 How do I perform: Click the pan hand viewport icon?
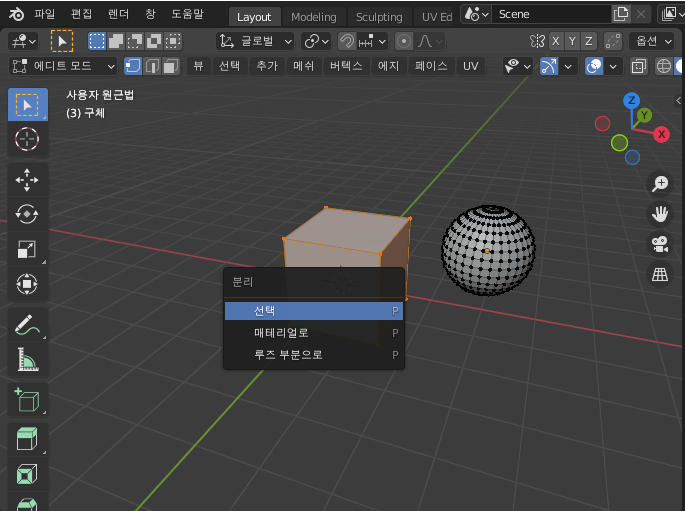pos(660,214)
